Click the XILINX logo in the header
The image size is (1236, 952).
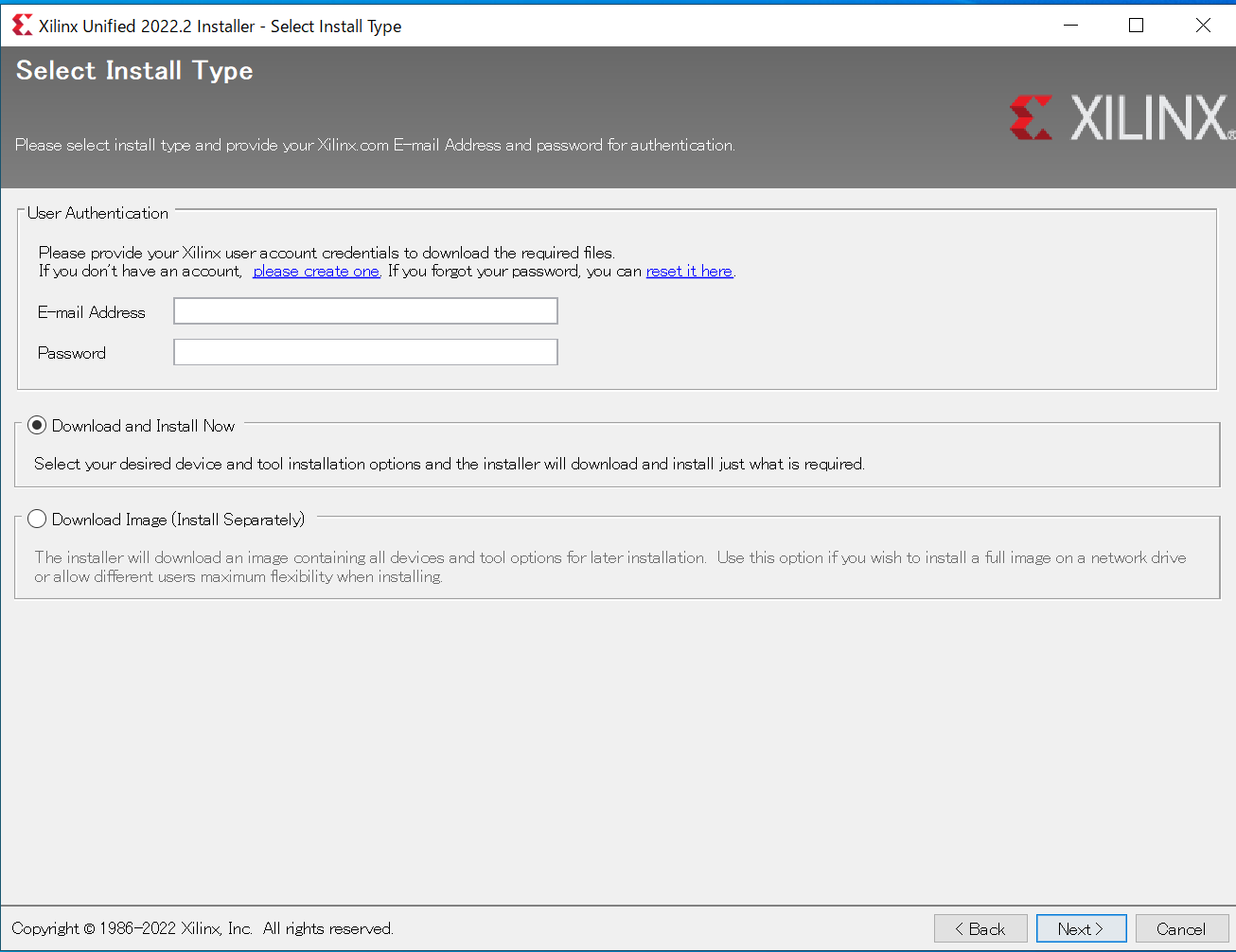(x=1121, y=117)
